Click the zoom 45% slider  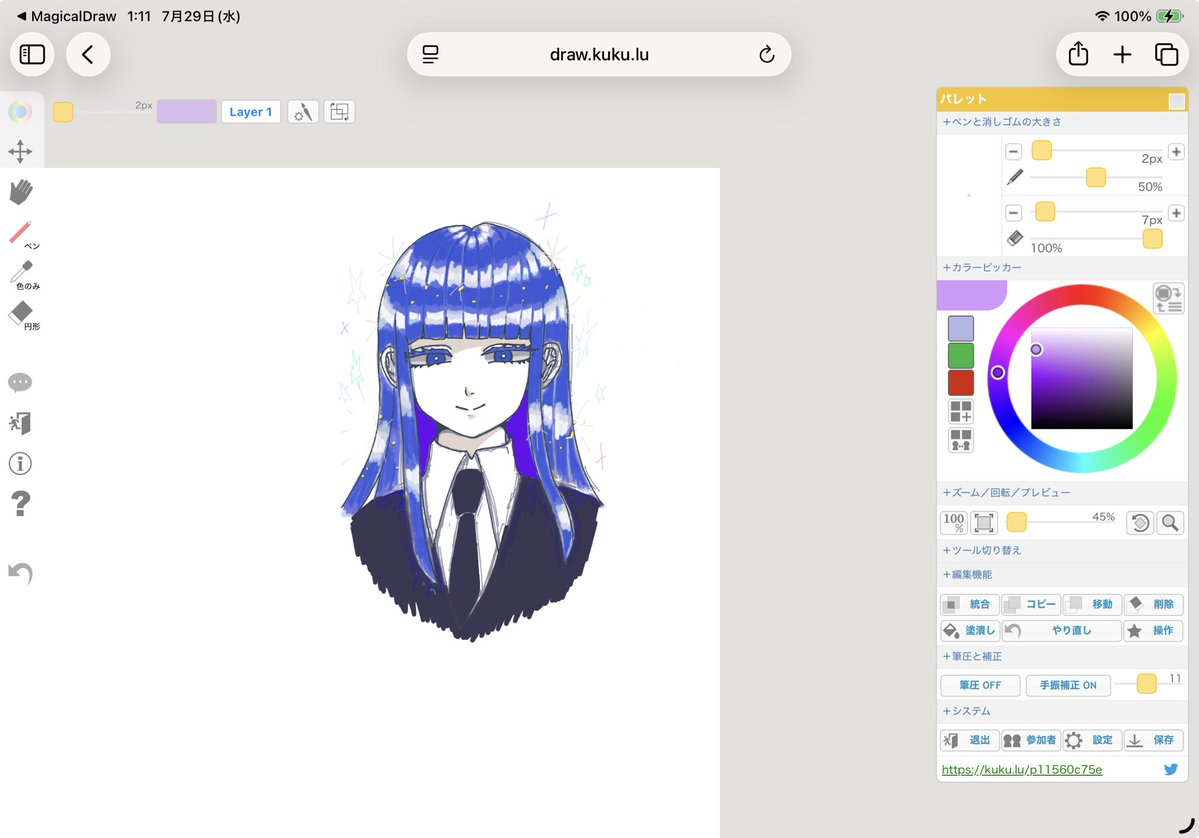coord(1063,521)
